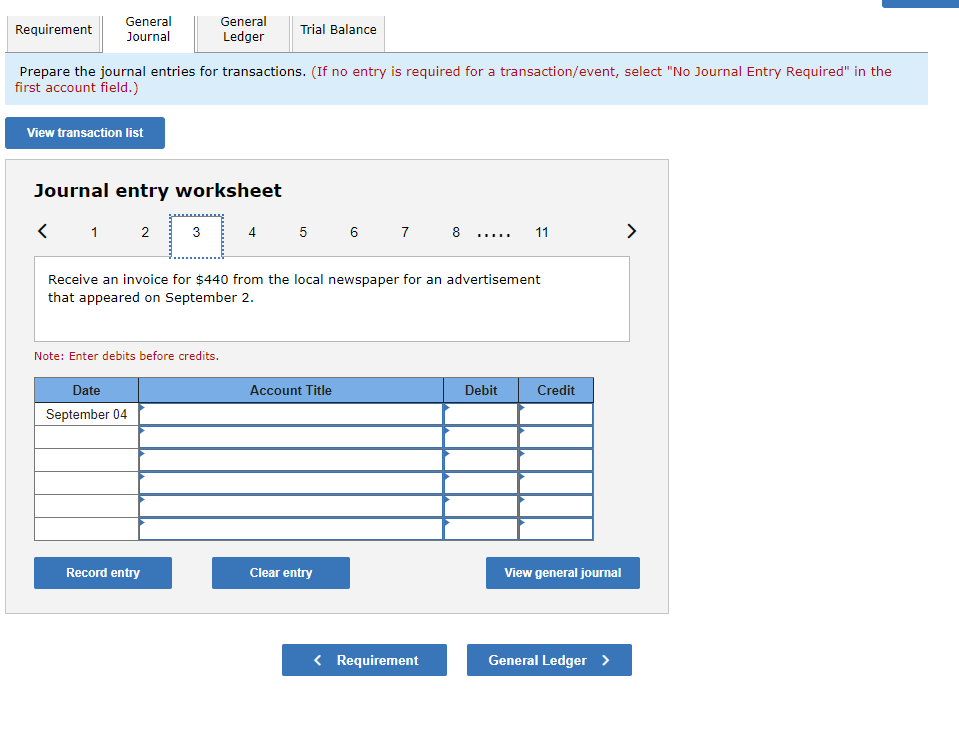The image size is (959, 734).
Task: Select journal entry 8
Action: pyautogui.click(x=456, y=232)
